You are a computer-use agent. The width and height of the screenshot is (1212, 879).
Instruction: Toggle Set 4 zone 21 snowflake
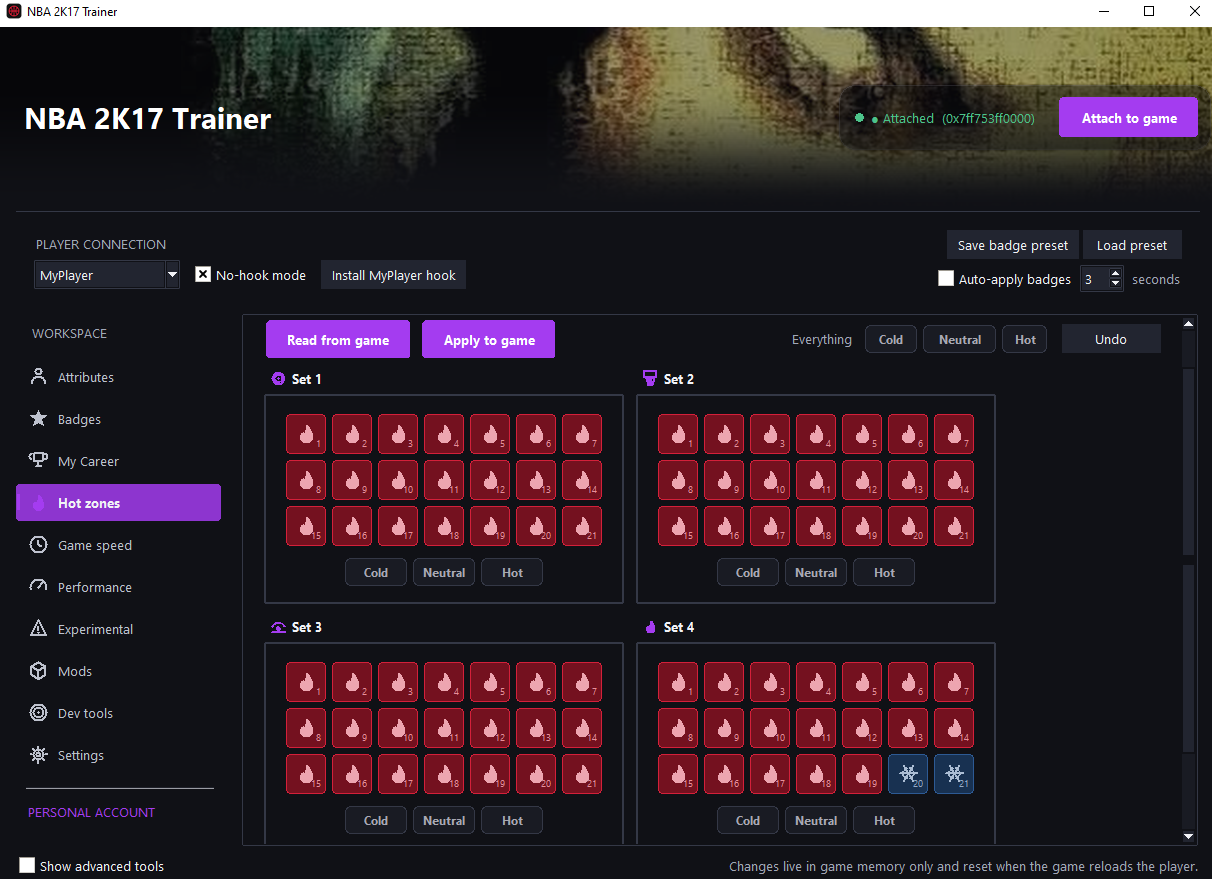(x=954, y=774)
